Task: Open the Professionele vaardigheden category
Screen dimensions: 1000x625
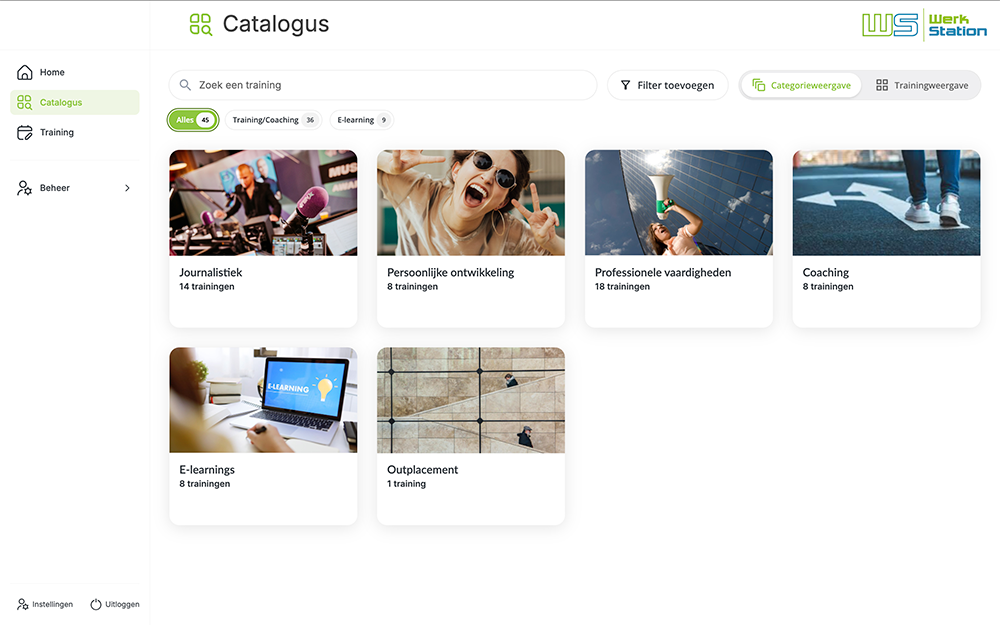Action: [x=679, y=239]
